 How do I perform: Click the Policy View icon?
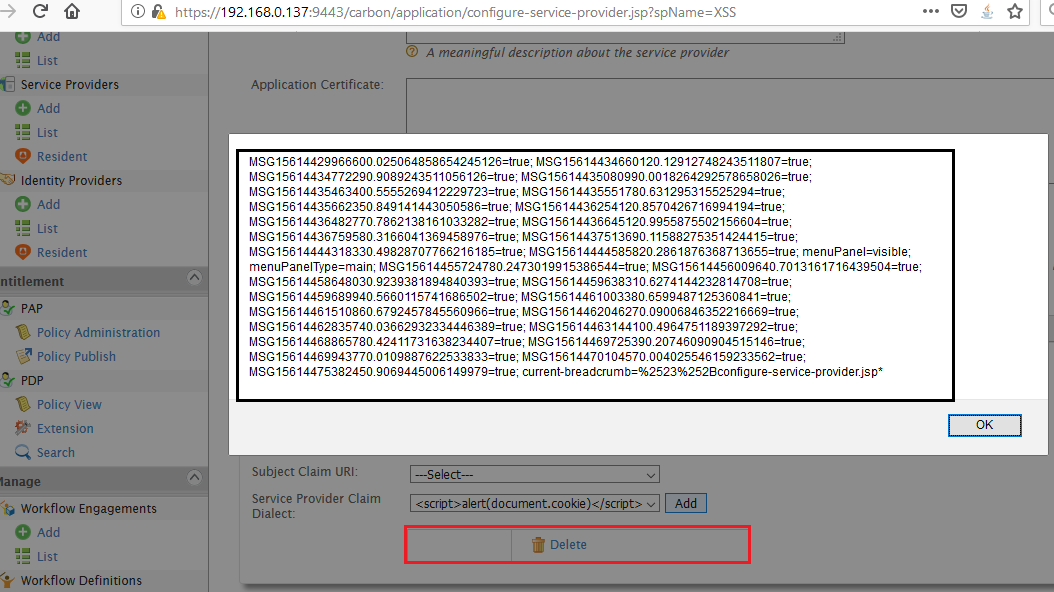[x=24, y=405]
